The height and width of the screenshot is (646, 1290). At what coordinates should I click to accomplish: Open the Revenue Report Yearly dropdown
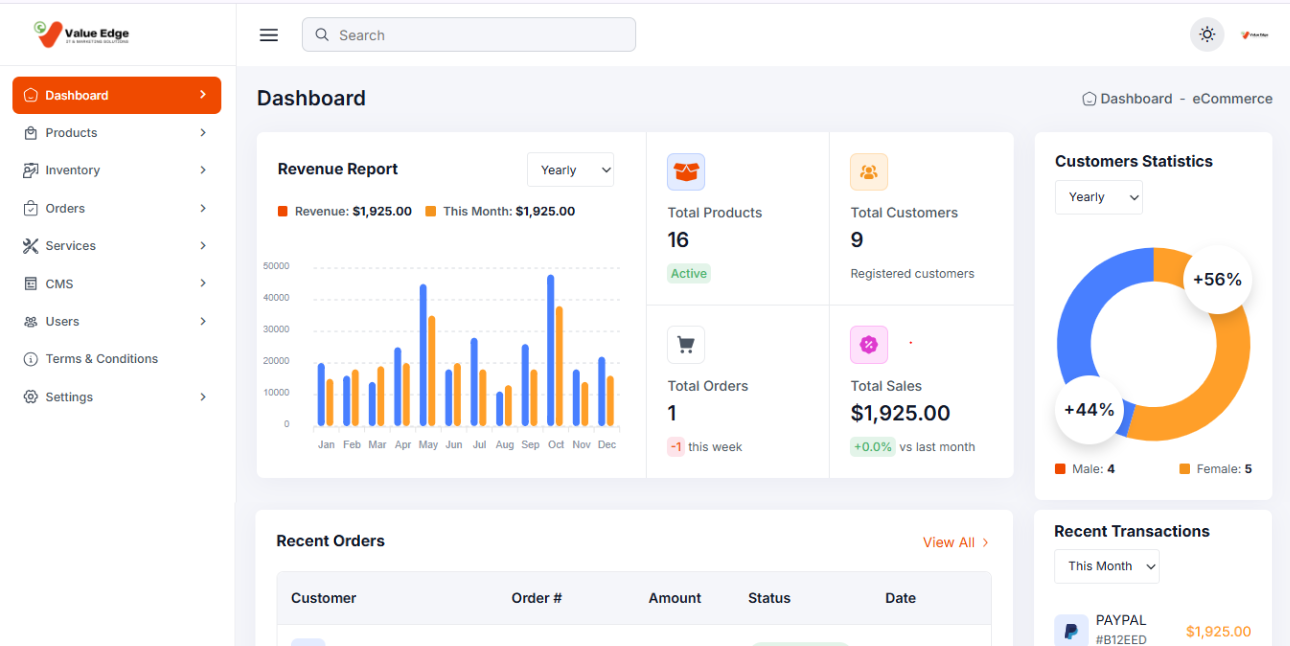[570, 170]
